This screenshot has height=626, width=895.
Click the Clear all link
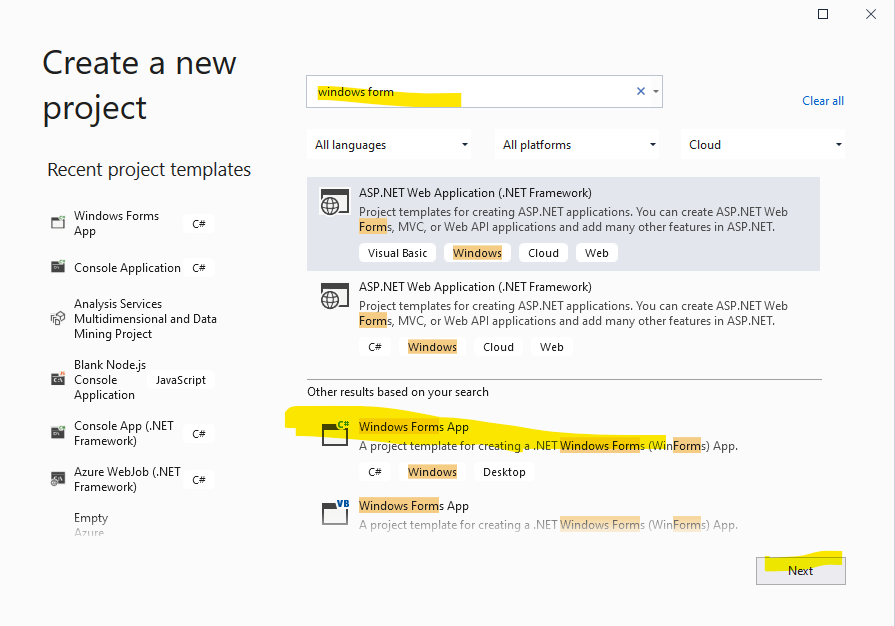823,101
